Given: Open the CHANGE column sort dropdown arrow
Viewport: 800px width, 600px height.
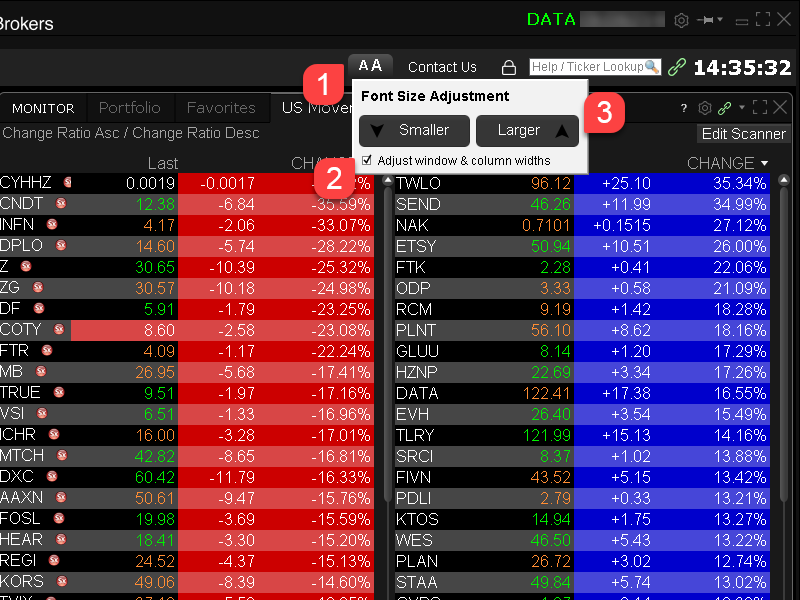Looking at the screenshot, I should point(764,163).
